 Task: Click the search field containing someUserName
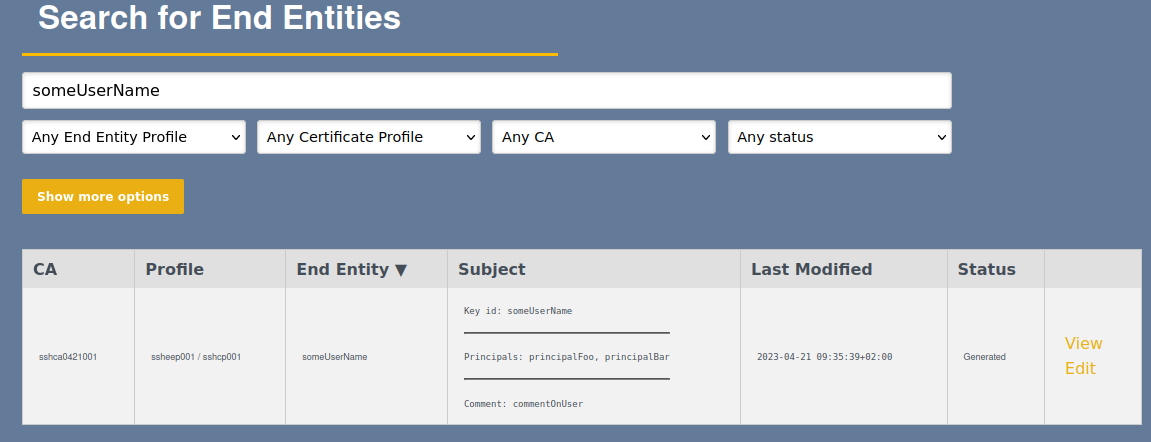[486, 90]
